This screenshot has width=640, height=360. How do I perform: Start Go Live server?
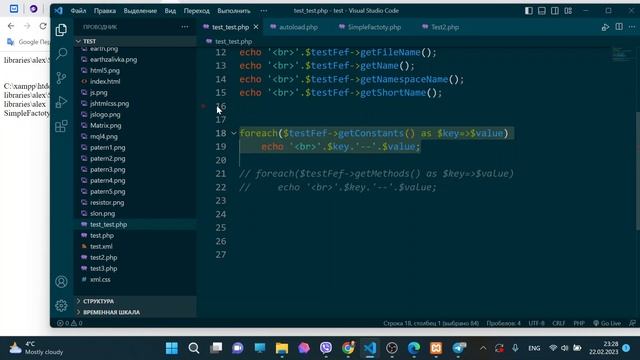(607, 323)
